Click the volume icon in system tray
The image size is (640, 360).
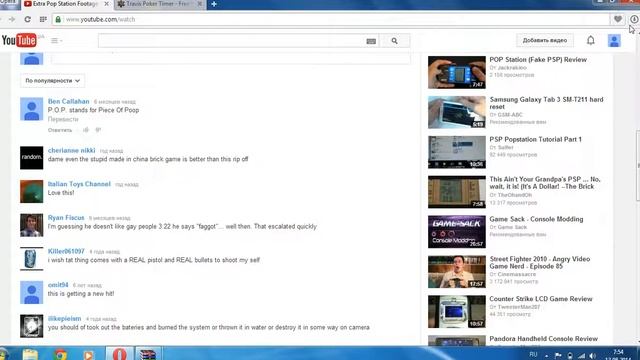[x=593, y=356]
